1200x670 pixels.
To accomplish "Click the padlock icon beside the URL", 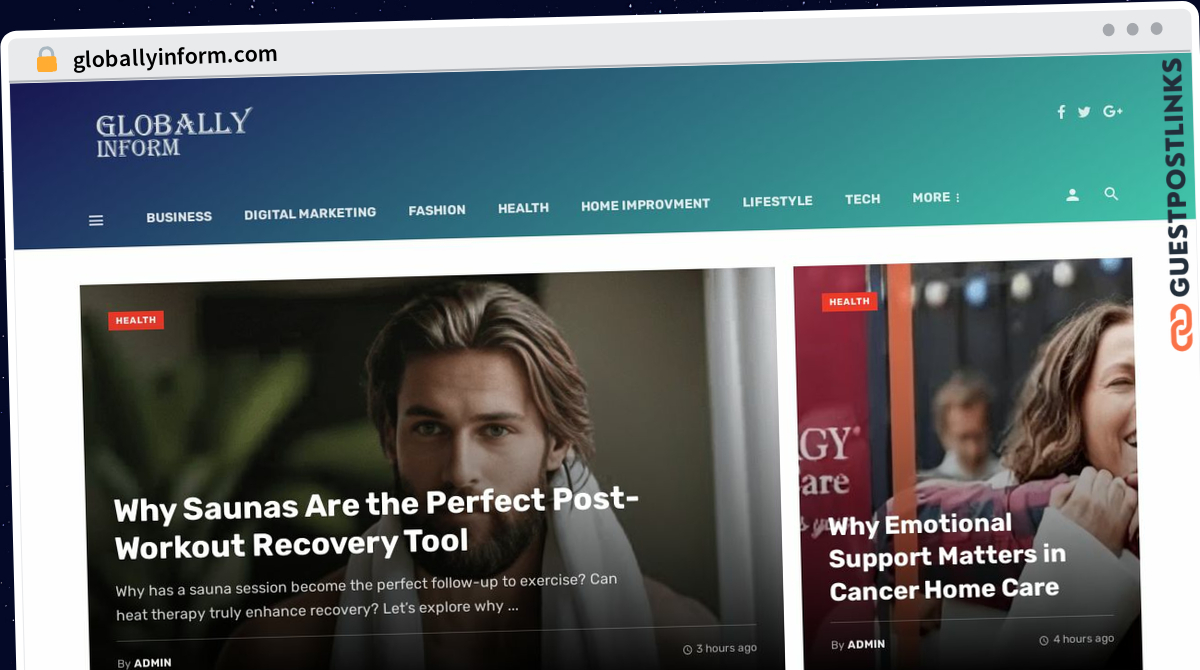I will tap(47, 60).
